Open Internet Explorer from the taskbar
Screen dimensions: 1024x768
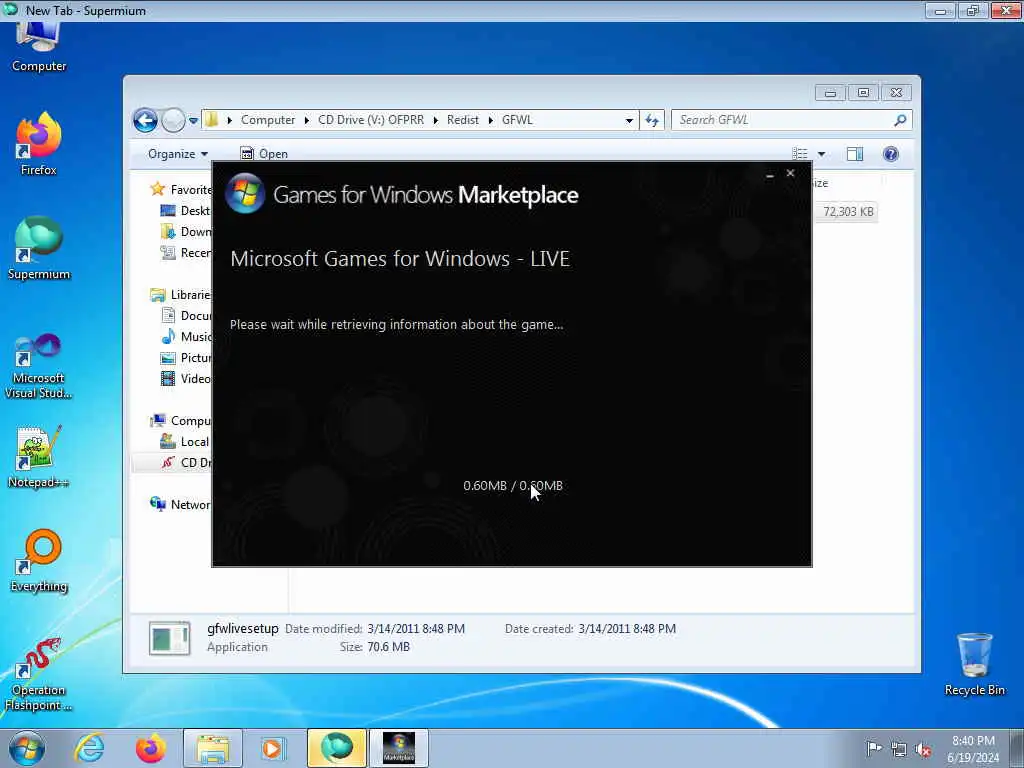[x=89, y=748]
